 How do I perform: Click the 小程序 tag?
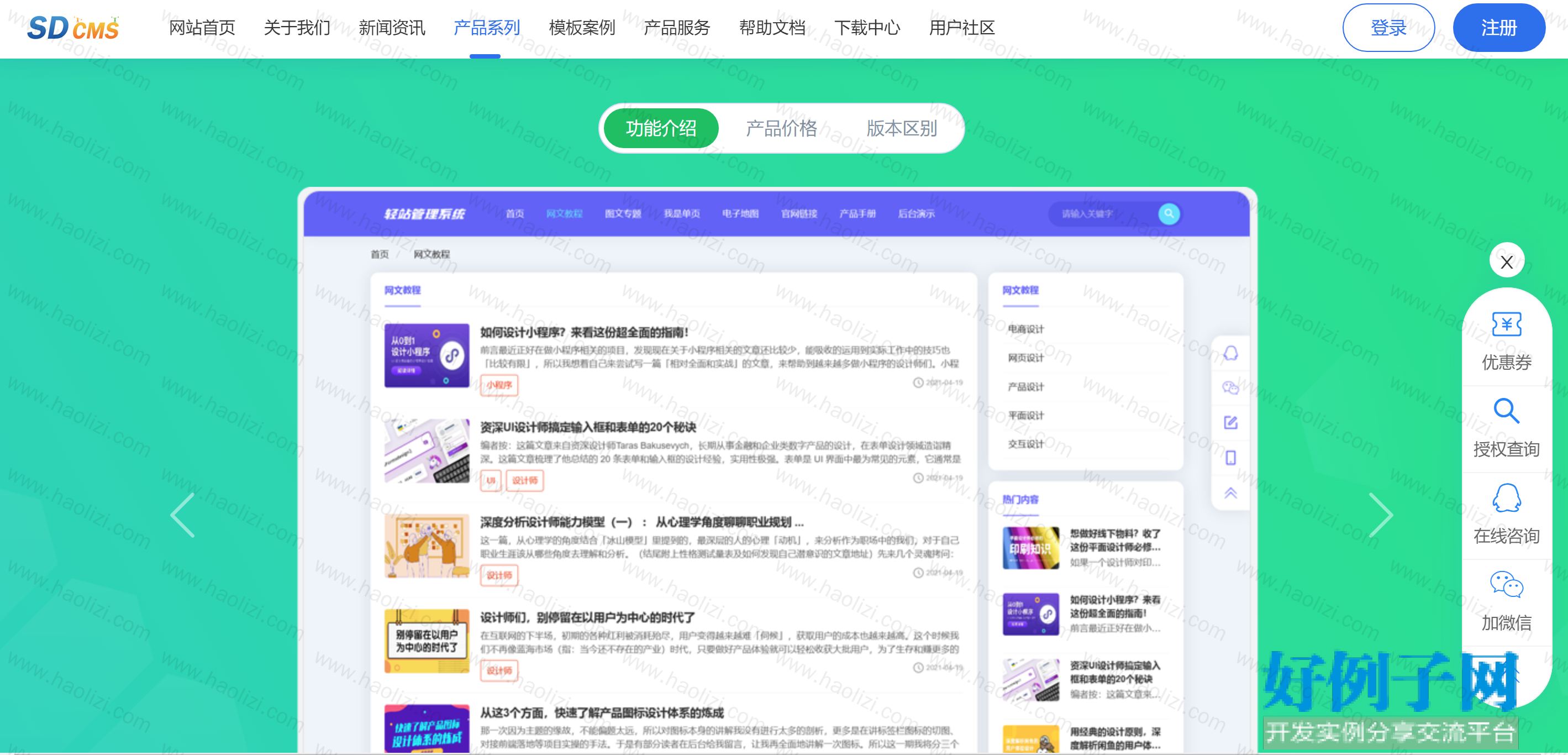pos(498,385)
